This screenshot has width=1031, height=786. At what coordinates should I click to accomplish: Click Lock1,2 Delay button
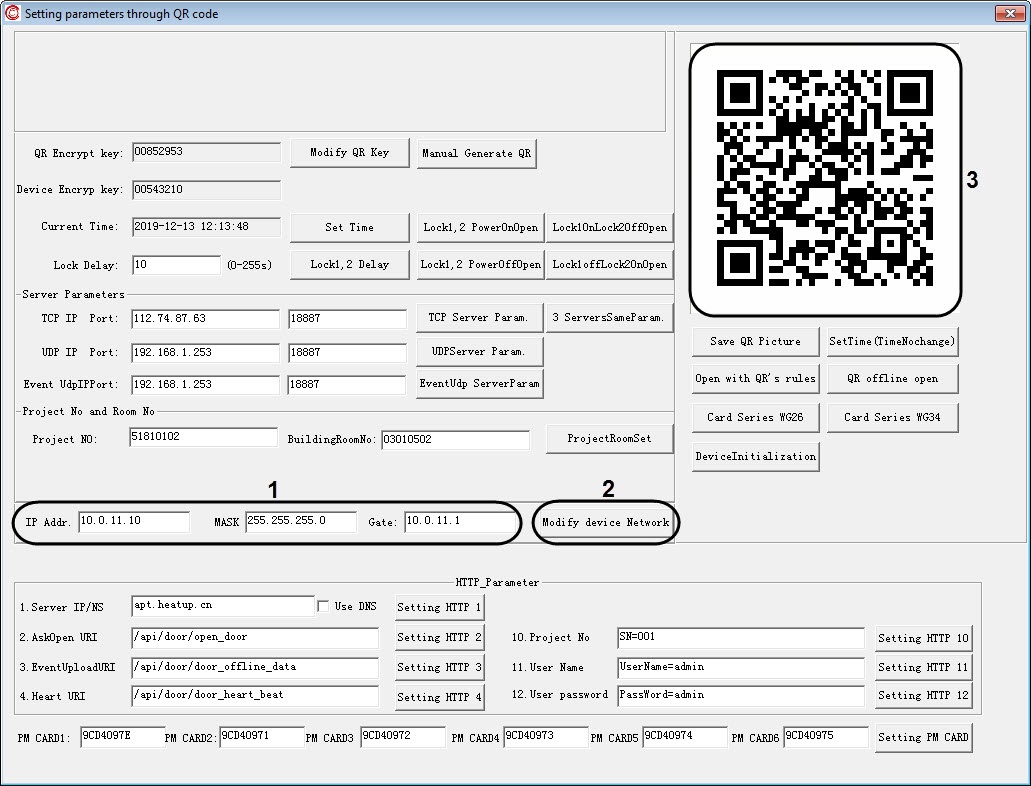(349, 264)
